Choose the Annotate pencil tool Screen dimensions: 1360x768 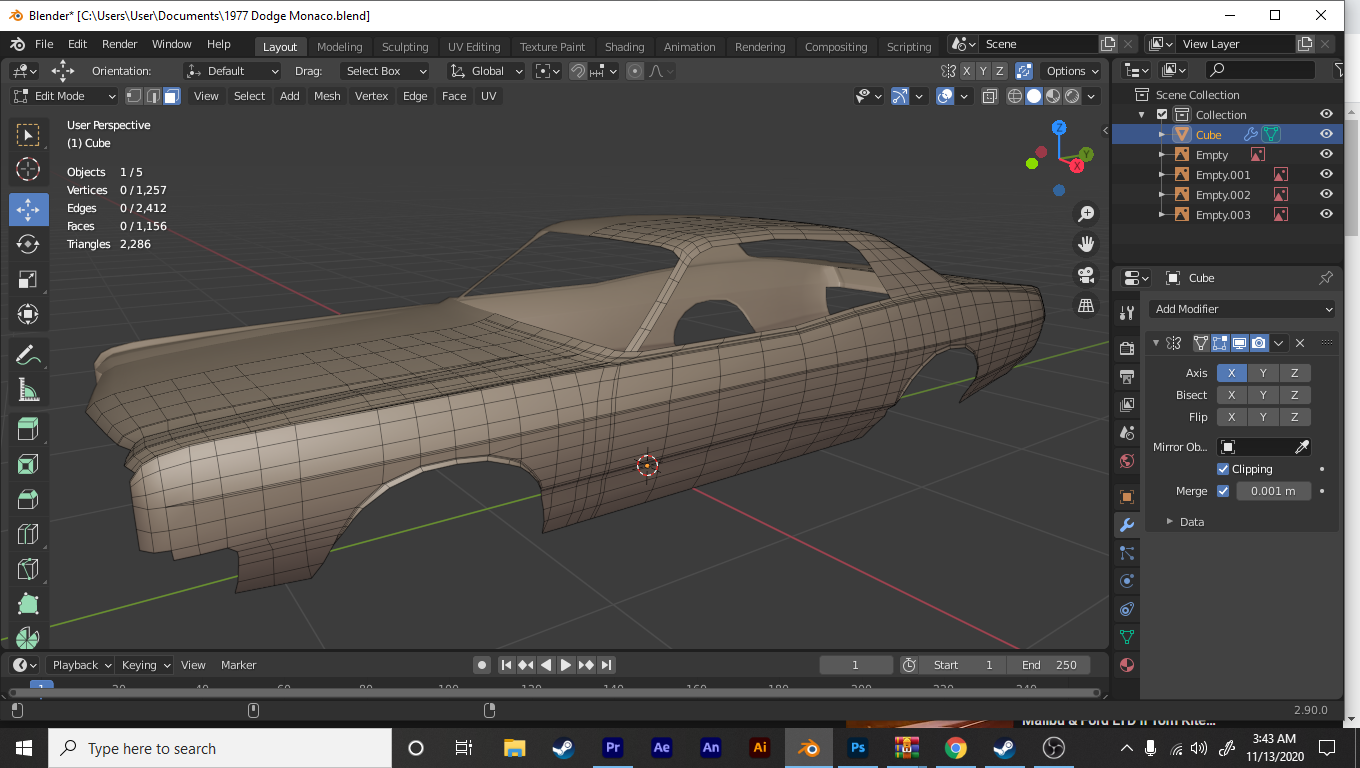28,355
